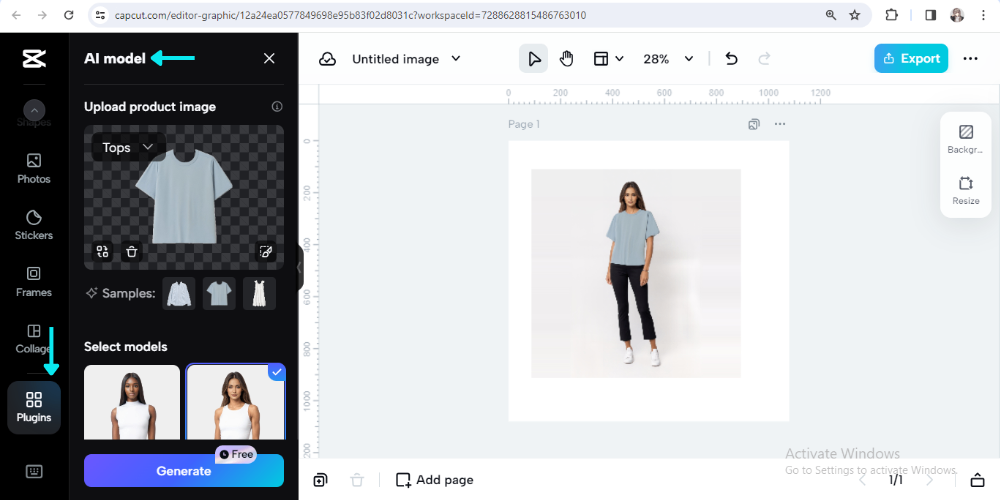Select the hand pan tool

tap(566, 59)
